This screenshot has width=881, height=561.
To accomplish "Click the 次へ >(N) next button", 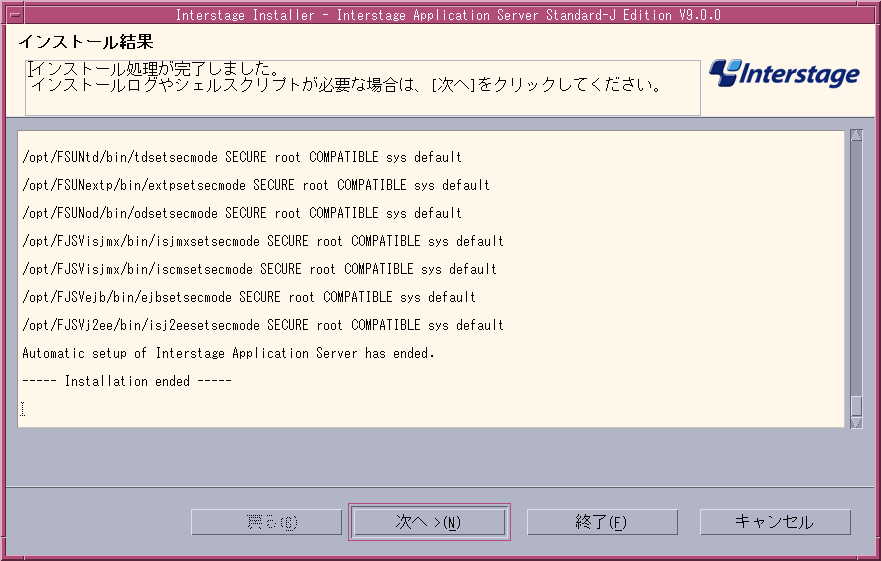I will pos(429,522).
